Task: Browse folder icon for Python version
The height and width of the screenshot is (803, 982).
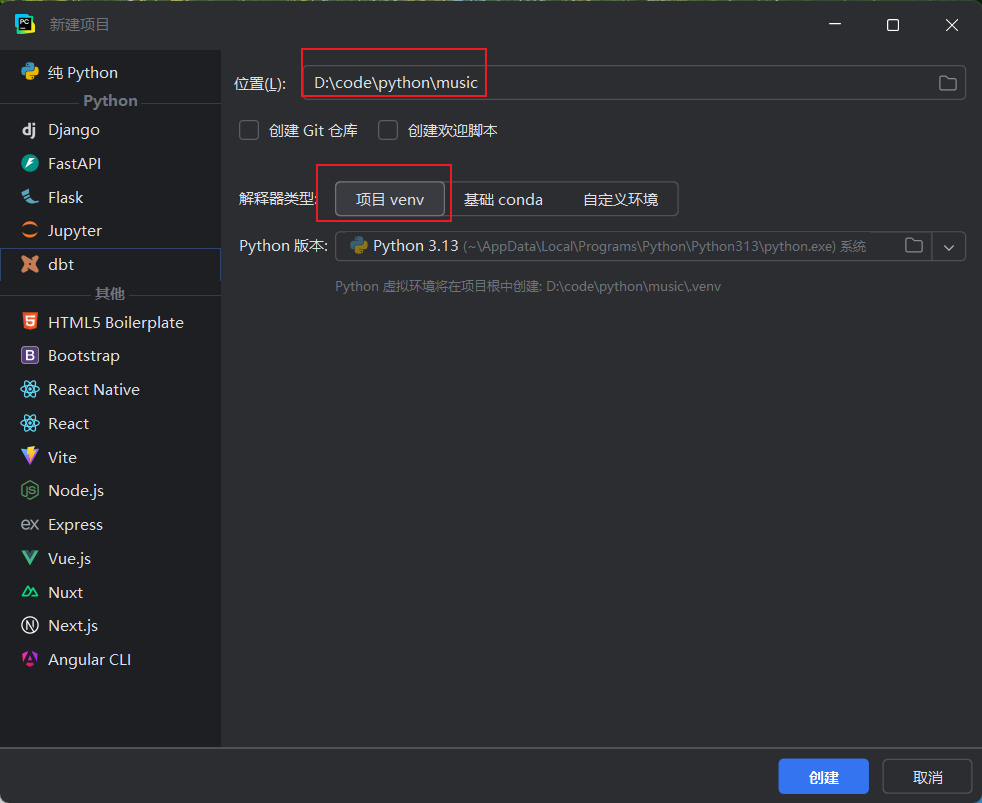Action: [x=914, y=246]
